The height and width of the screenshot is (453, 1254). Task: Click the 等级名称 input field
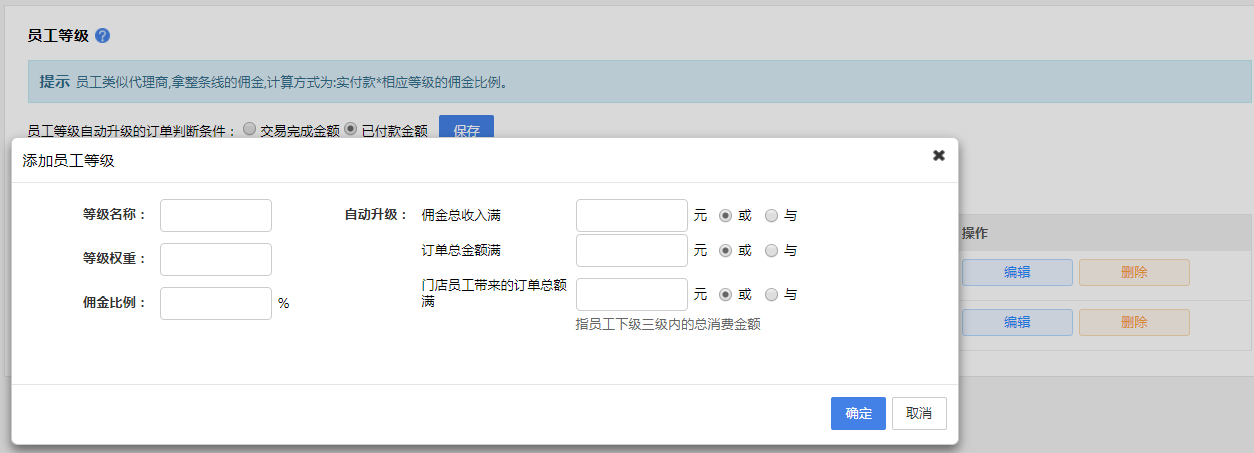click(x=216, y=215)
